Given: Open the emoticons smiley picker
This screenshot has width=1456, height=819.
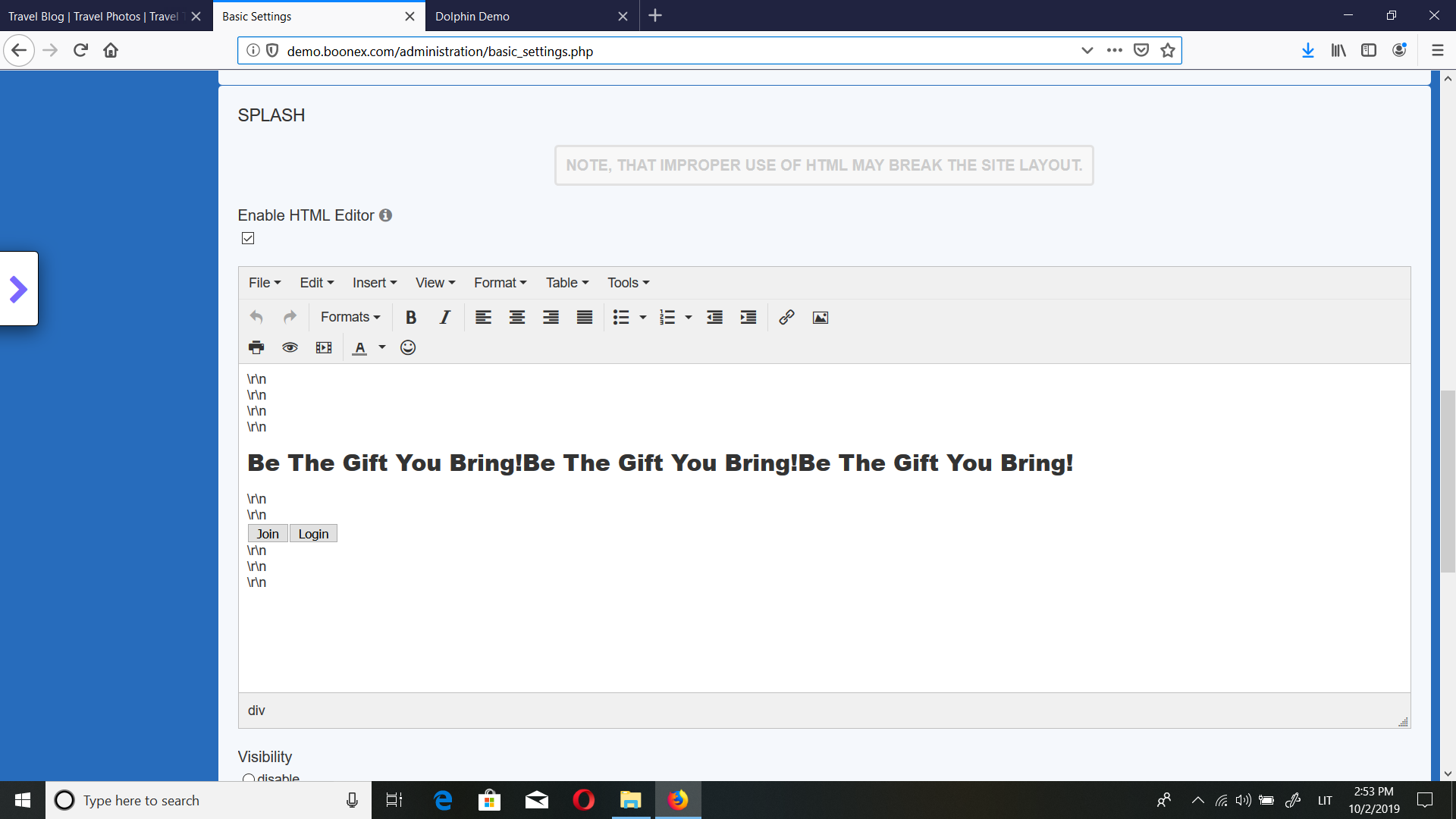Looking at the screenshot, I should (408, 347).
